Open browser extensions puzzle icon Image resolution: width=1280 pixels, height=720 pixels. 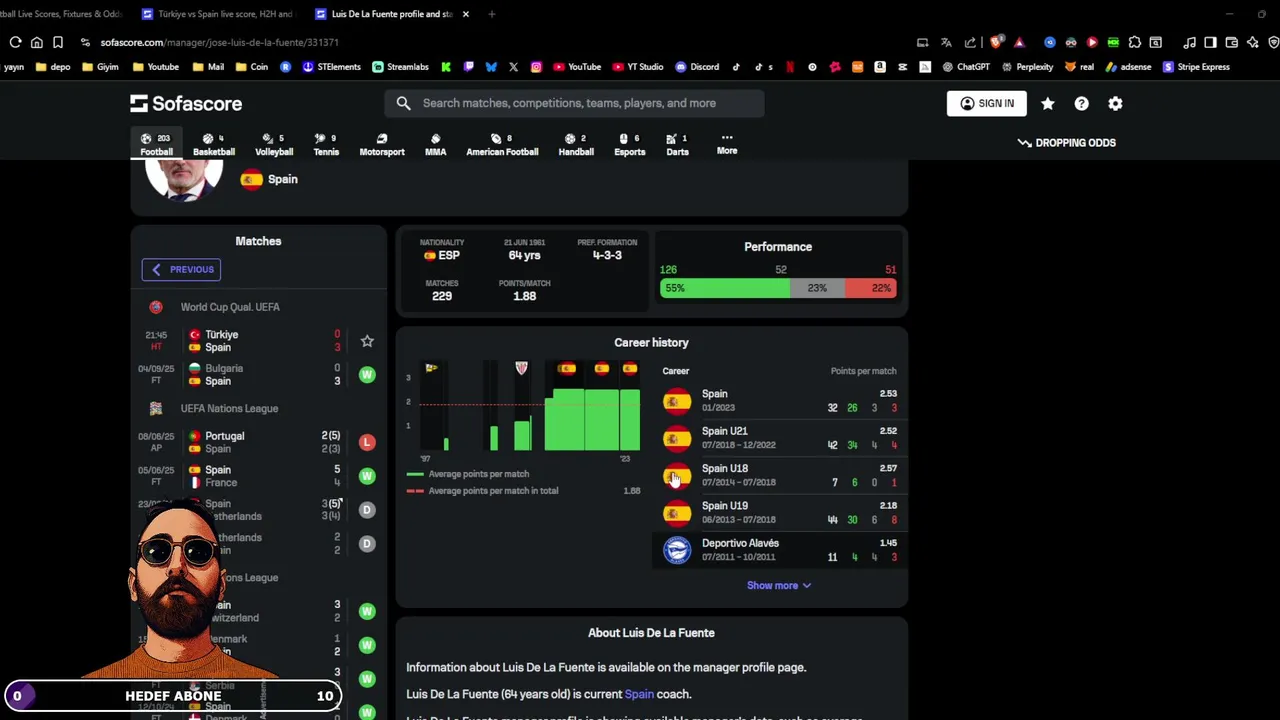point(1134,42)
